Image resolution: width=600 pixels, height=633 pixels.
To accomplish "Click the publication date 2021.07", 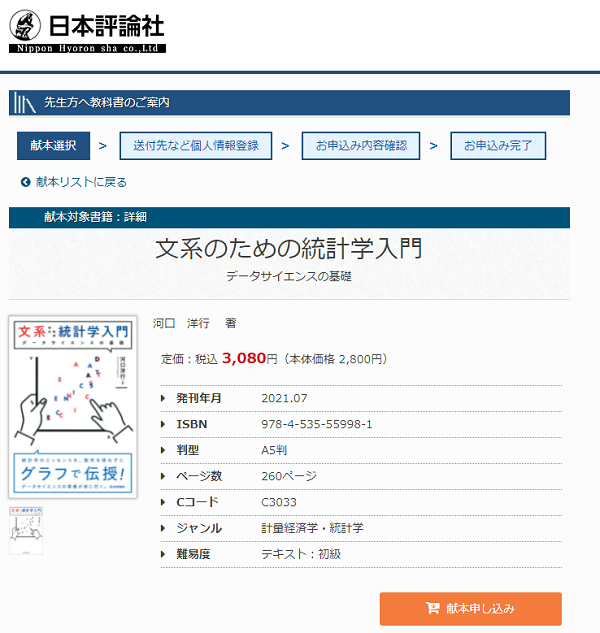I will coord(284,398).
